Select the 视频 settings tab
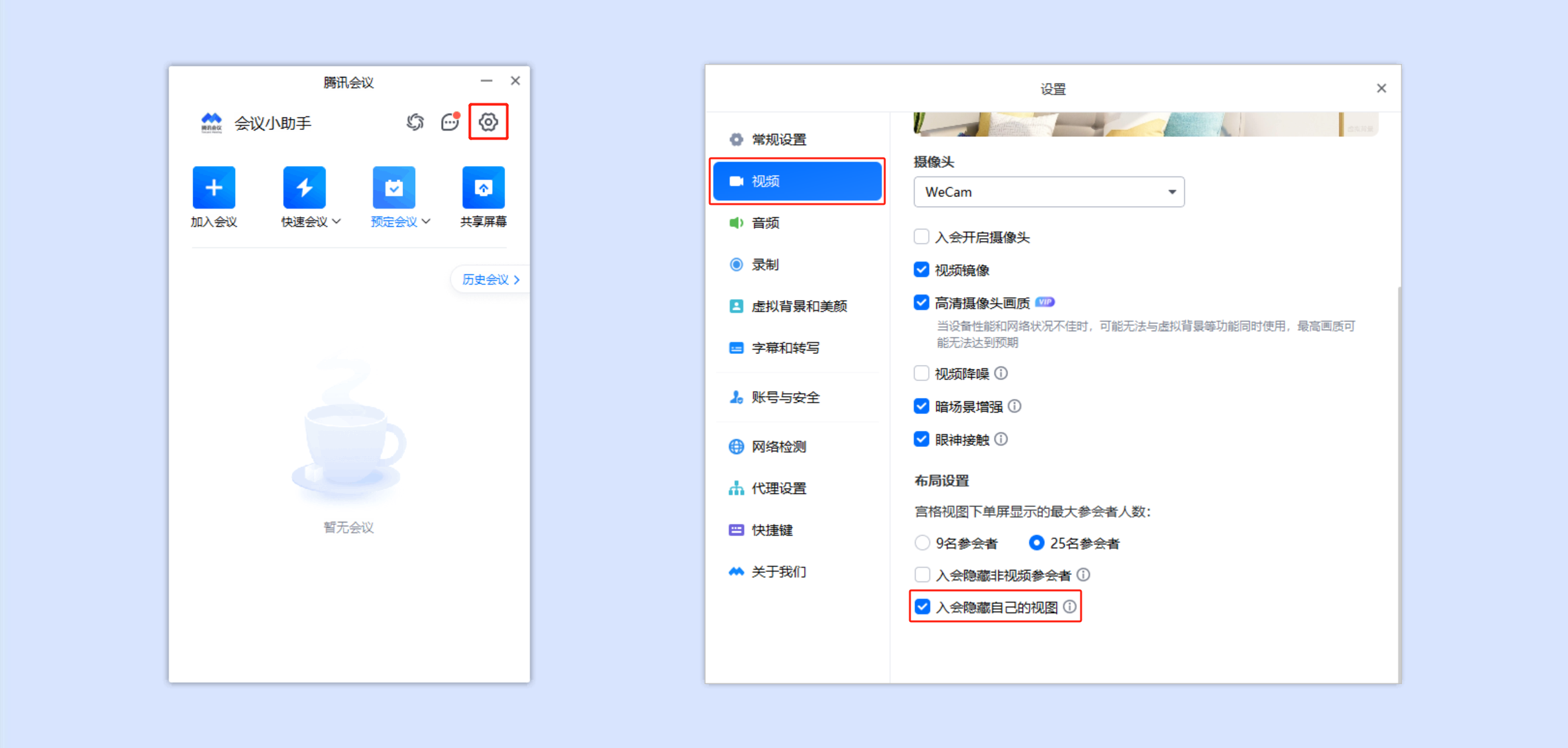The height and width of the screenshot is (748, 1568). point(797,181)
